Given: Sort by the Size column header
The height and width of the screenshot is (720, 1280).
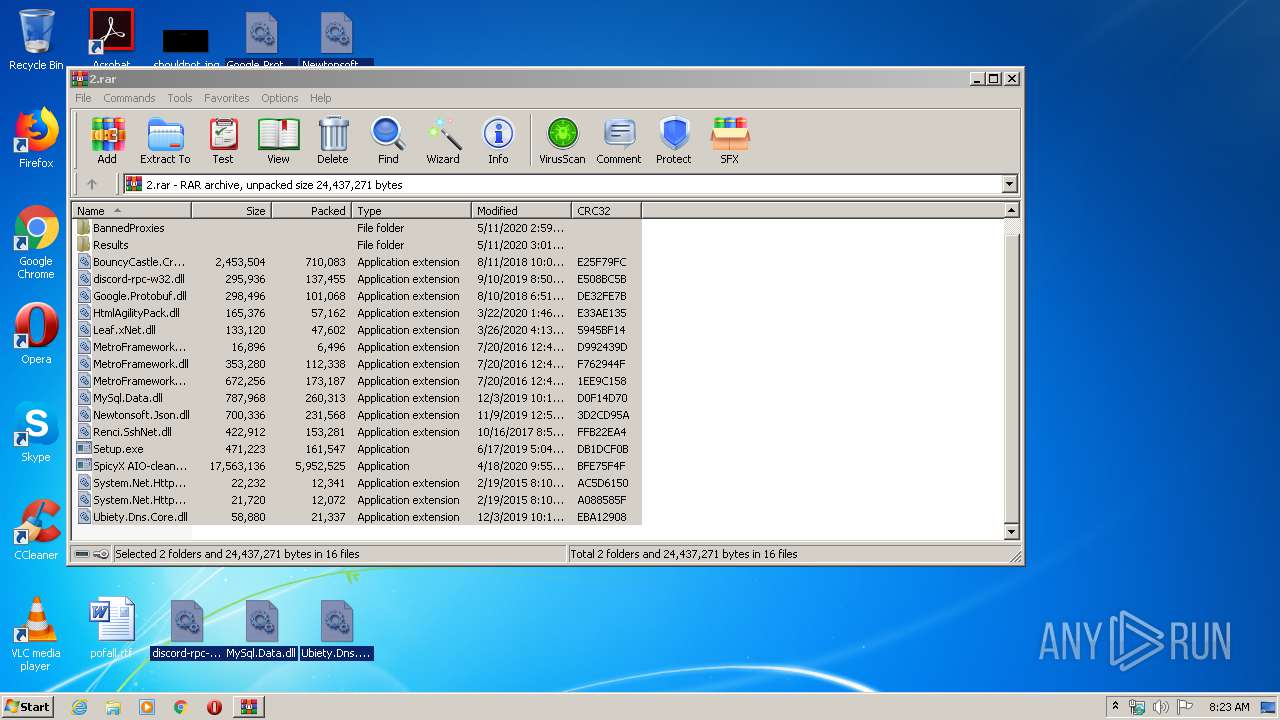Looking at the screenshot, I should (x=231, y=210).
